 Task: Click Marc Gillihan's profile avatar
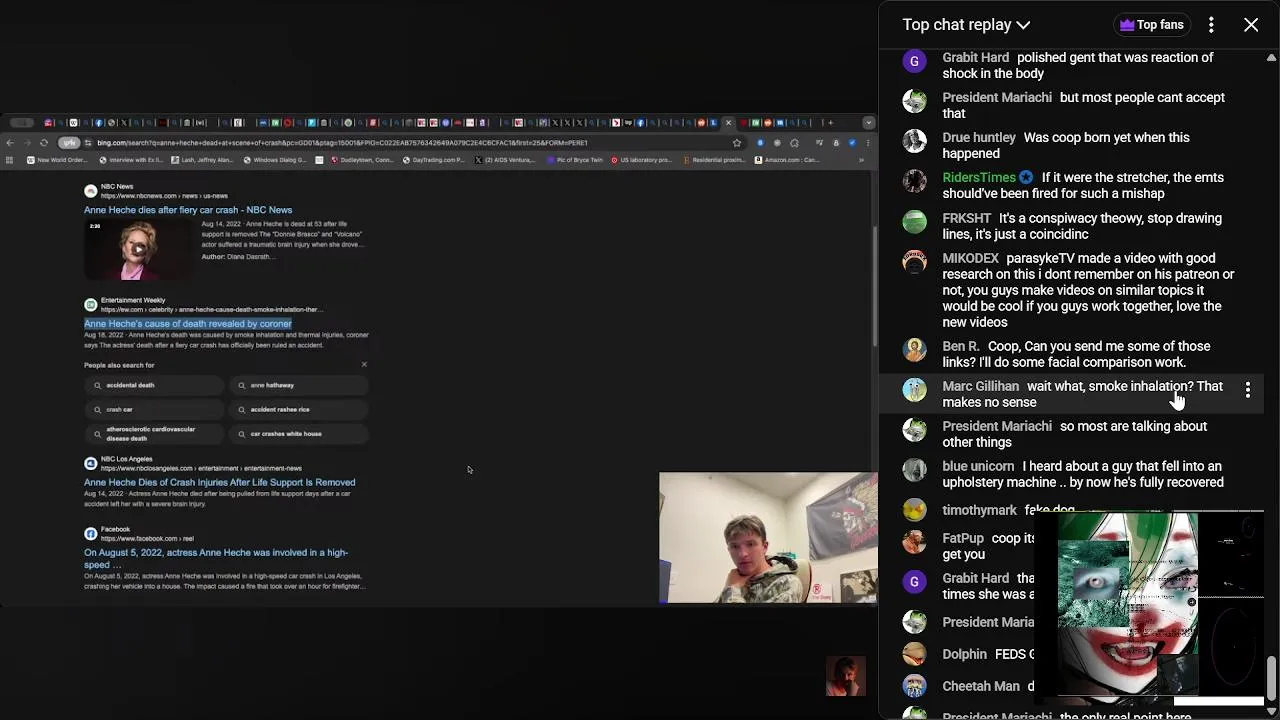[x=914, y=390]
